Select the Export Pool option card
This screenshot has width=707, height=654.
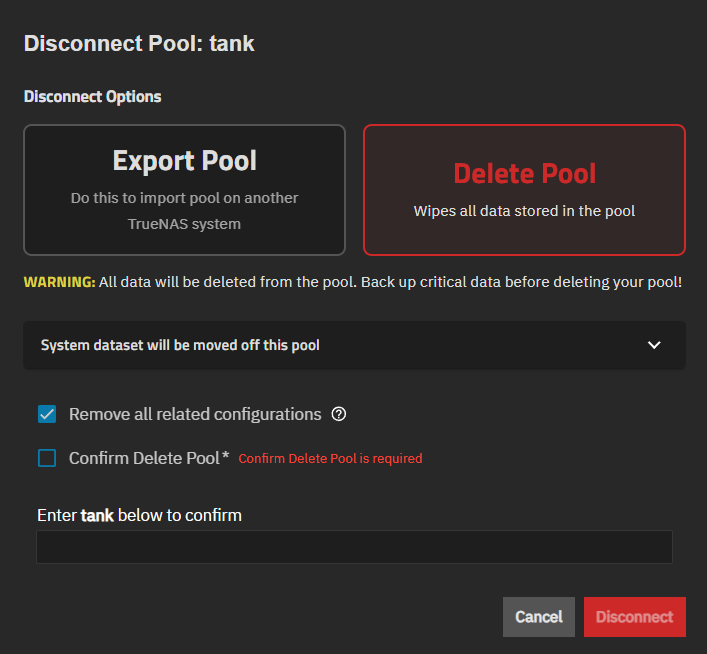click(x=184, y=190)
